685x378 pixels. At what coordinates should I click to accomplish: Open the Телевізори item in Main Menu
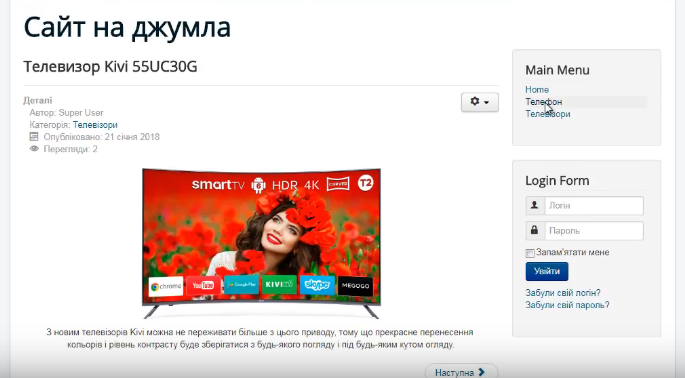click(548, 114)
